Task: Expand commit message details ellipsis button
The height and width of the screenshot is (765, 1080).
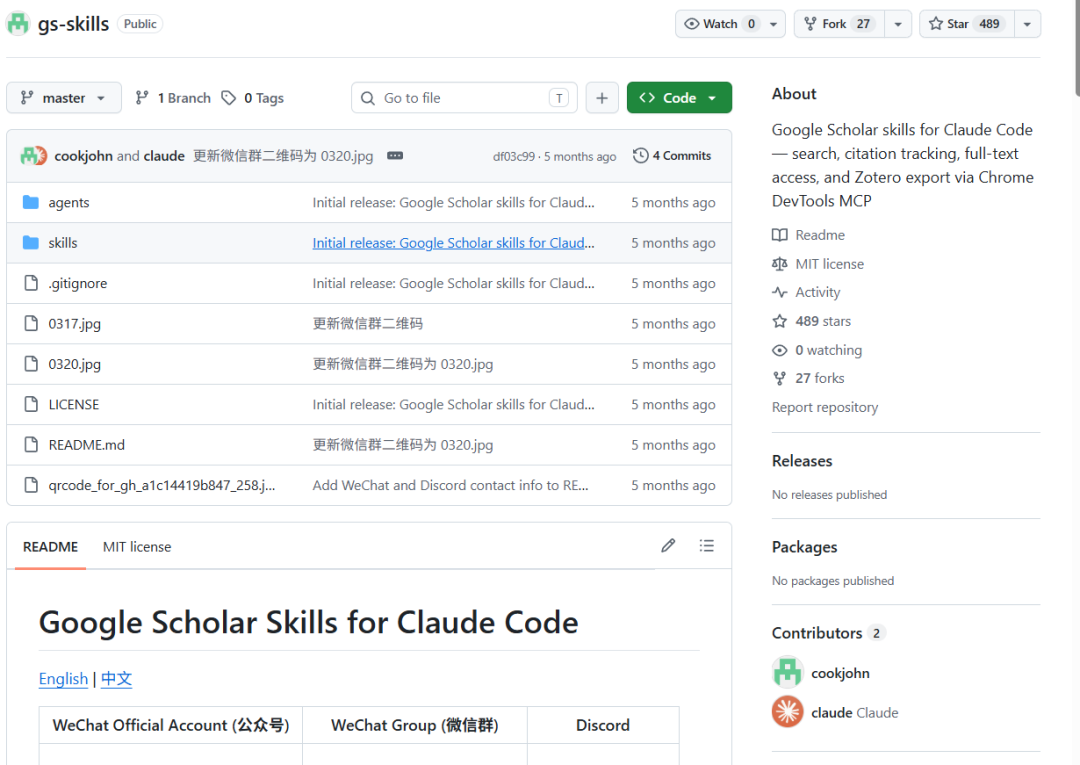Action: pyautogui.click(x=395, y=156)
